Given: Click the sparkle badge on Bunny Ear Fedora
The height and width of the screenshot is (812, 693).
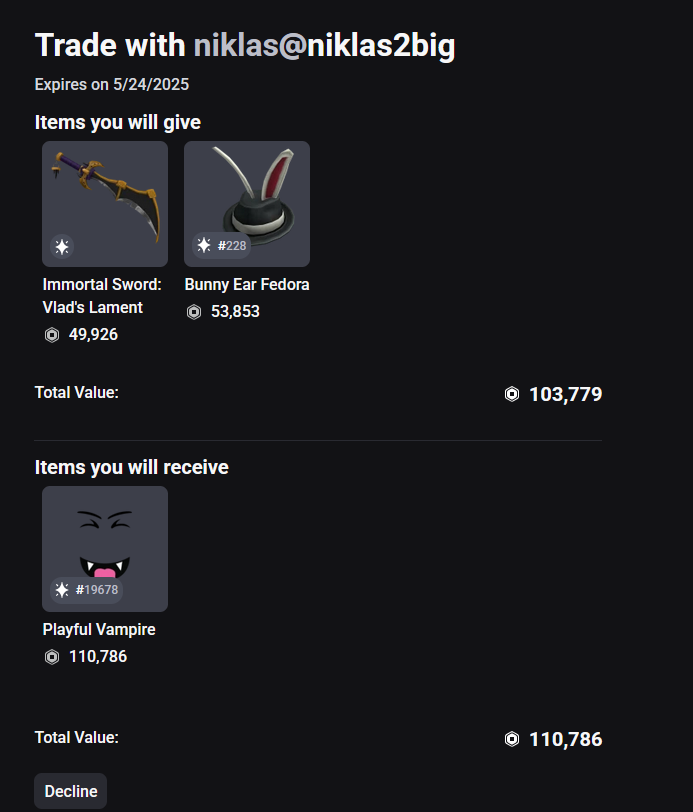Looking at the screenshot, I should pos(201,246).
